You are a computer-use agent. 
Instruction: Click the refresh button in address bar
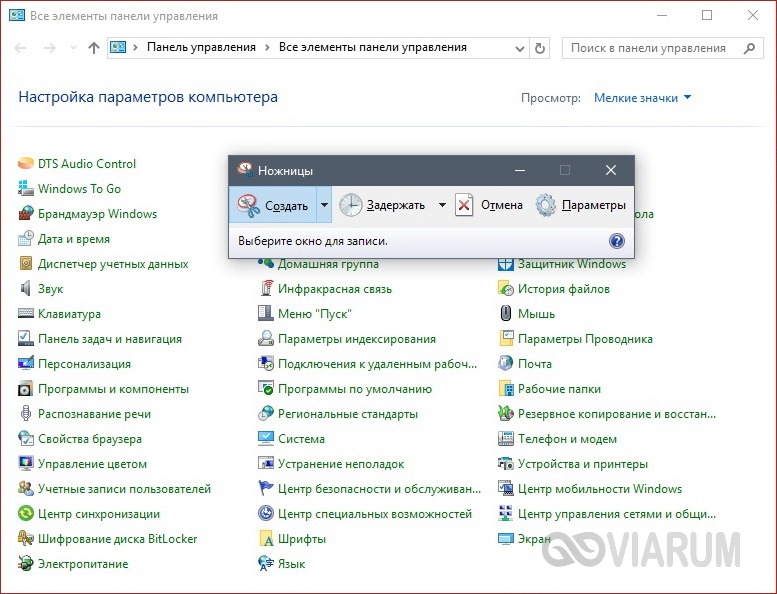540,48
